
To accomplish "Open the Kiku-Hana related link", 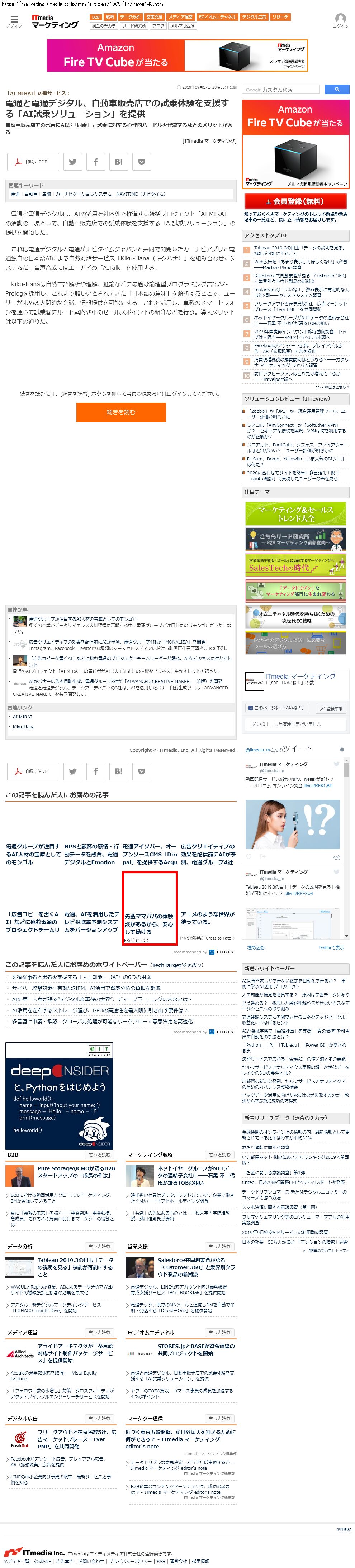I will (23, 727).
